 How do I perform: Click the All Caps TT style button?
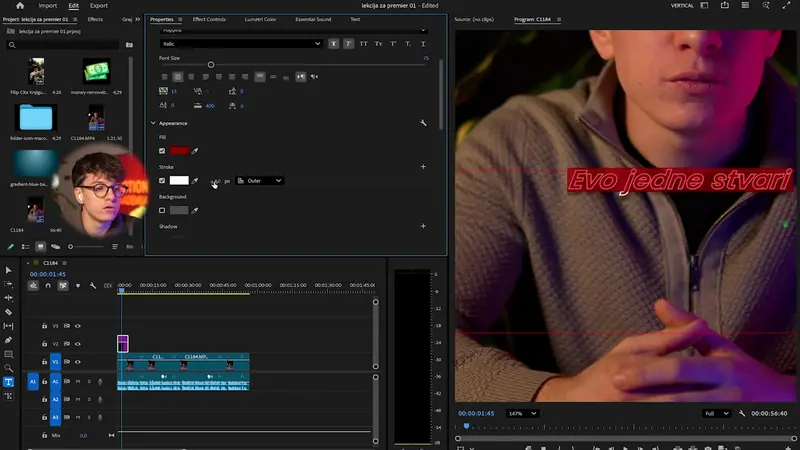click(363, 44)
